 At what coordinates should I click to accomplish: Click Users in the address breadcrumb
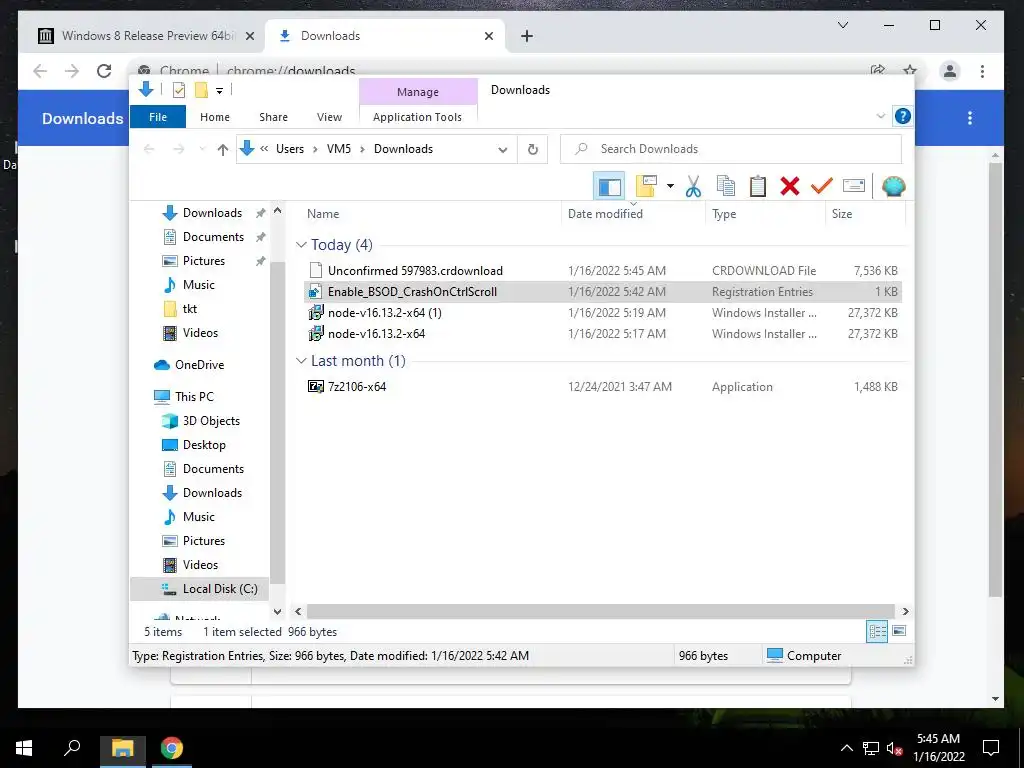289,149
